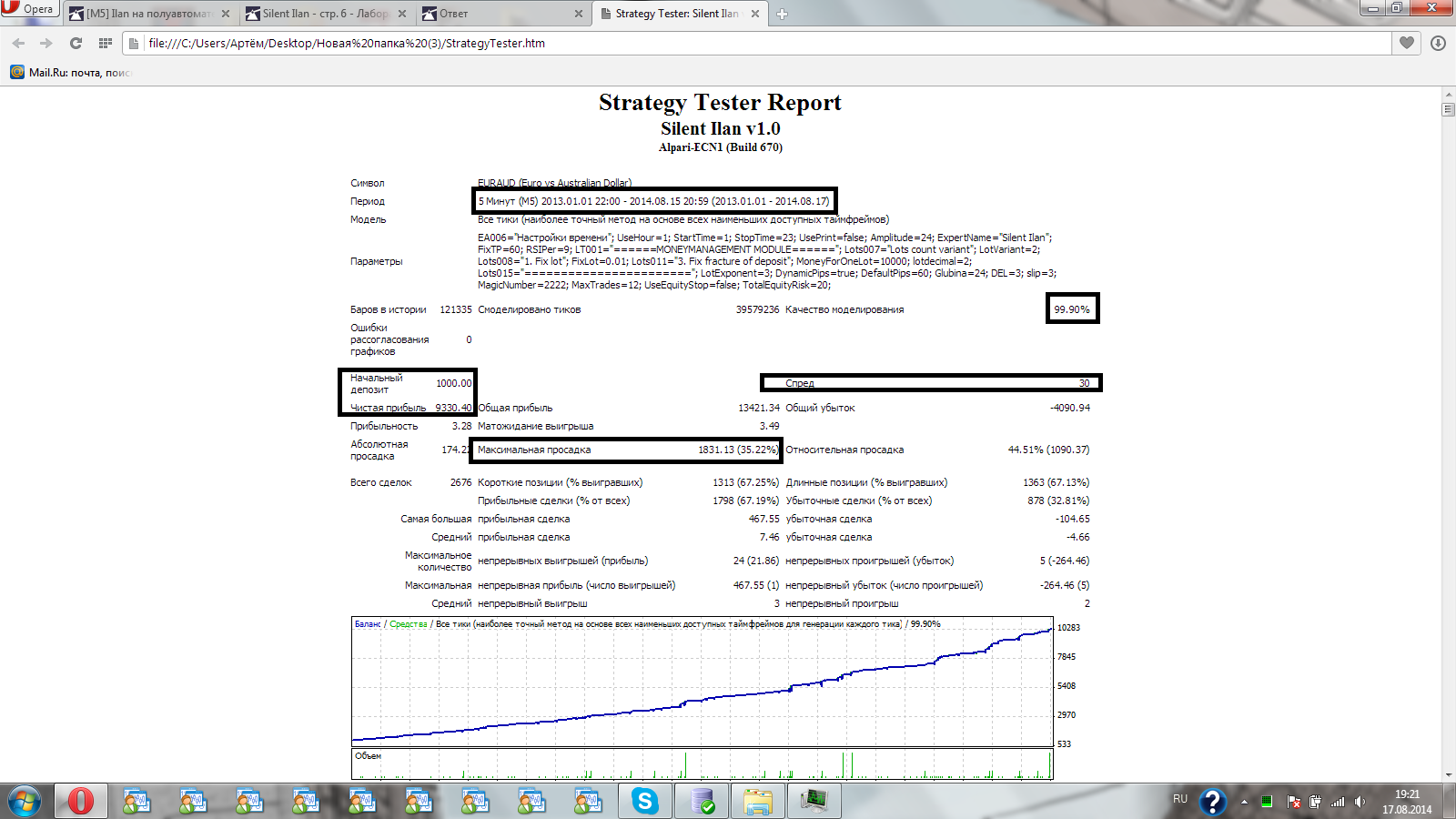Click the "Silent Ilan v1.0" subtitle
Viewport: 1456px width, 819px height.
(720, 128)
